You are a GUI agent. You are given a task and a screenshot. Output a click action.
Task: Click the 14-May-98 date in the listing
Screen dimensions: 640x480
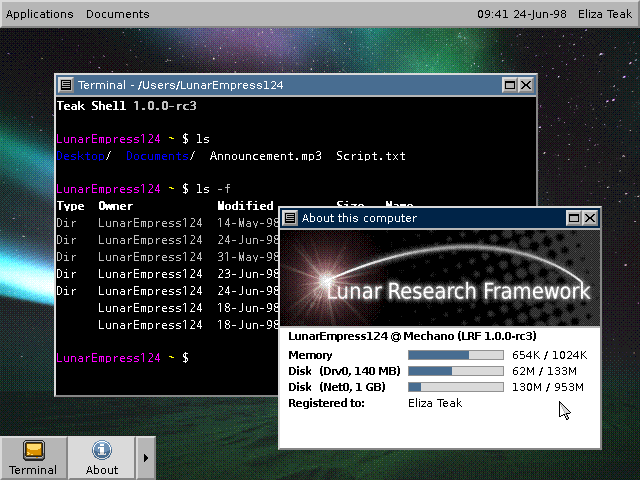(248, 223)
